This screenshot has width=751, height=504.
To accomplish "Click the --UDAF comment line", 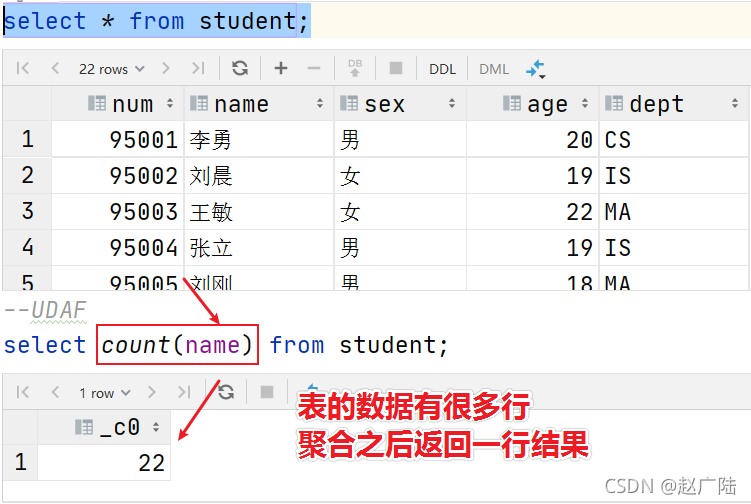I will click(46, 310).
